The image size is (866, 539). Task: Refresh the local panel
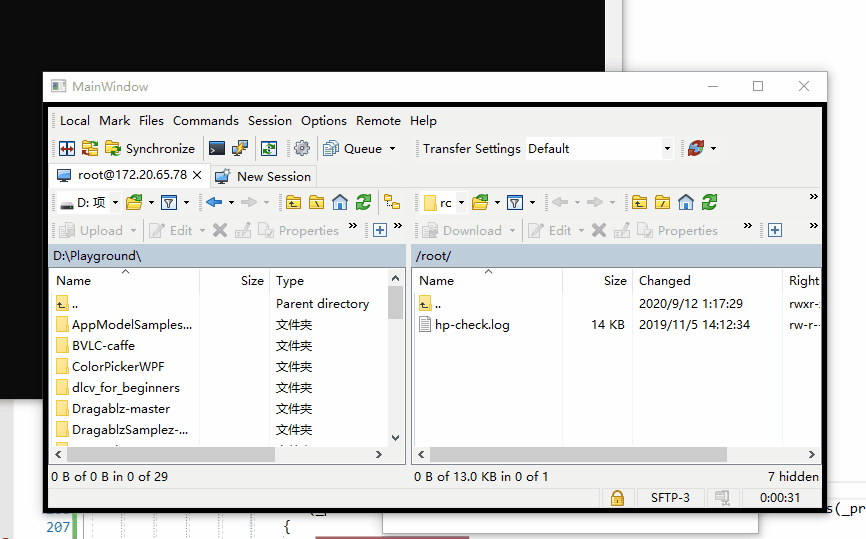click(363, 202)
